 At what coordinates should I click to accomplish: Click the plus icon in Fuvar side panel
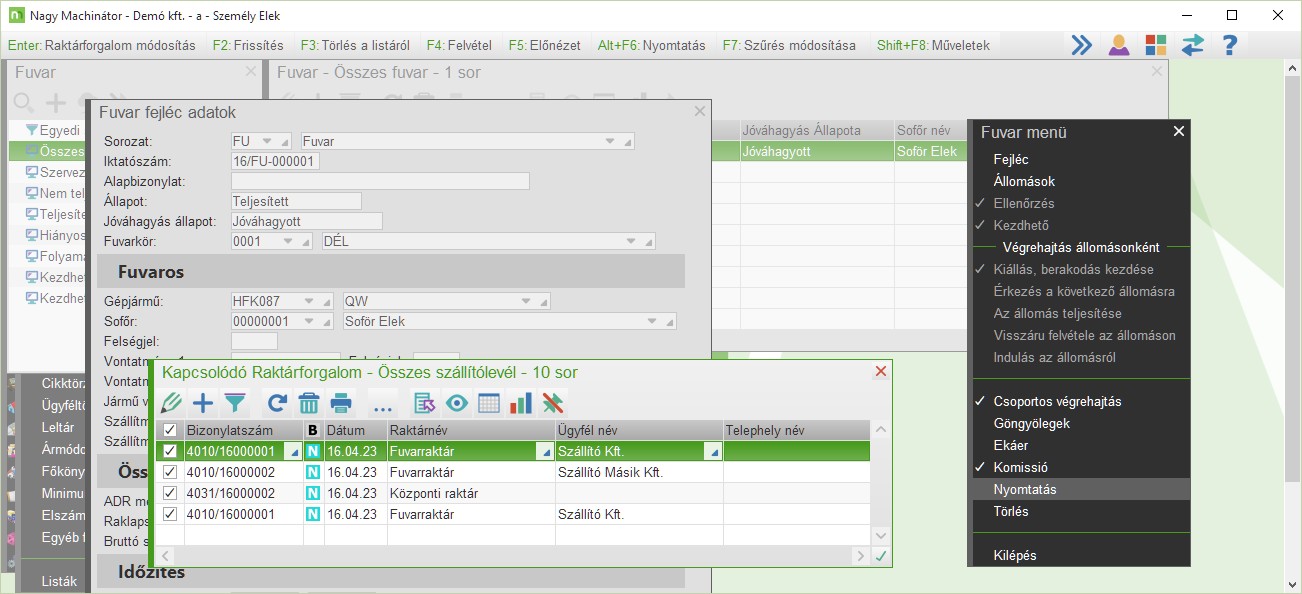coord(56,103)
